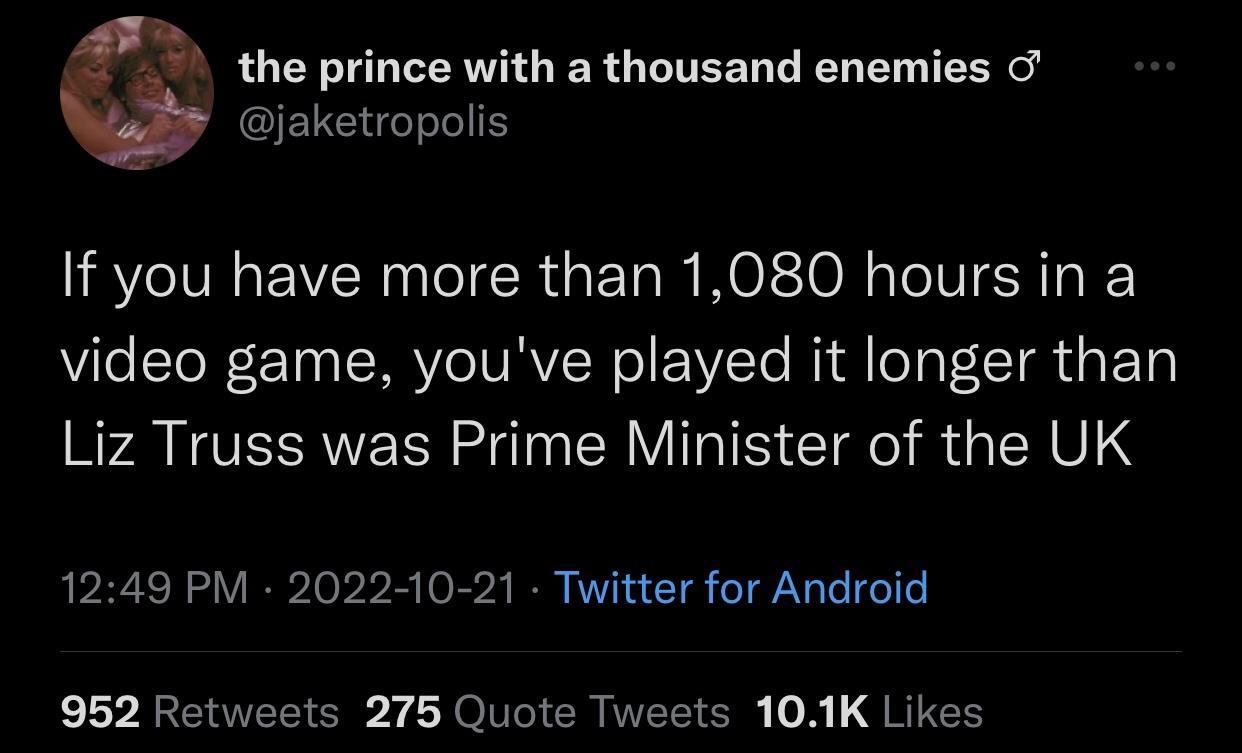View the list of 952 Retweets
1242x753 pixels.
200,712
